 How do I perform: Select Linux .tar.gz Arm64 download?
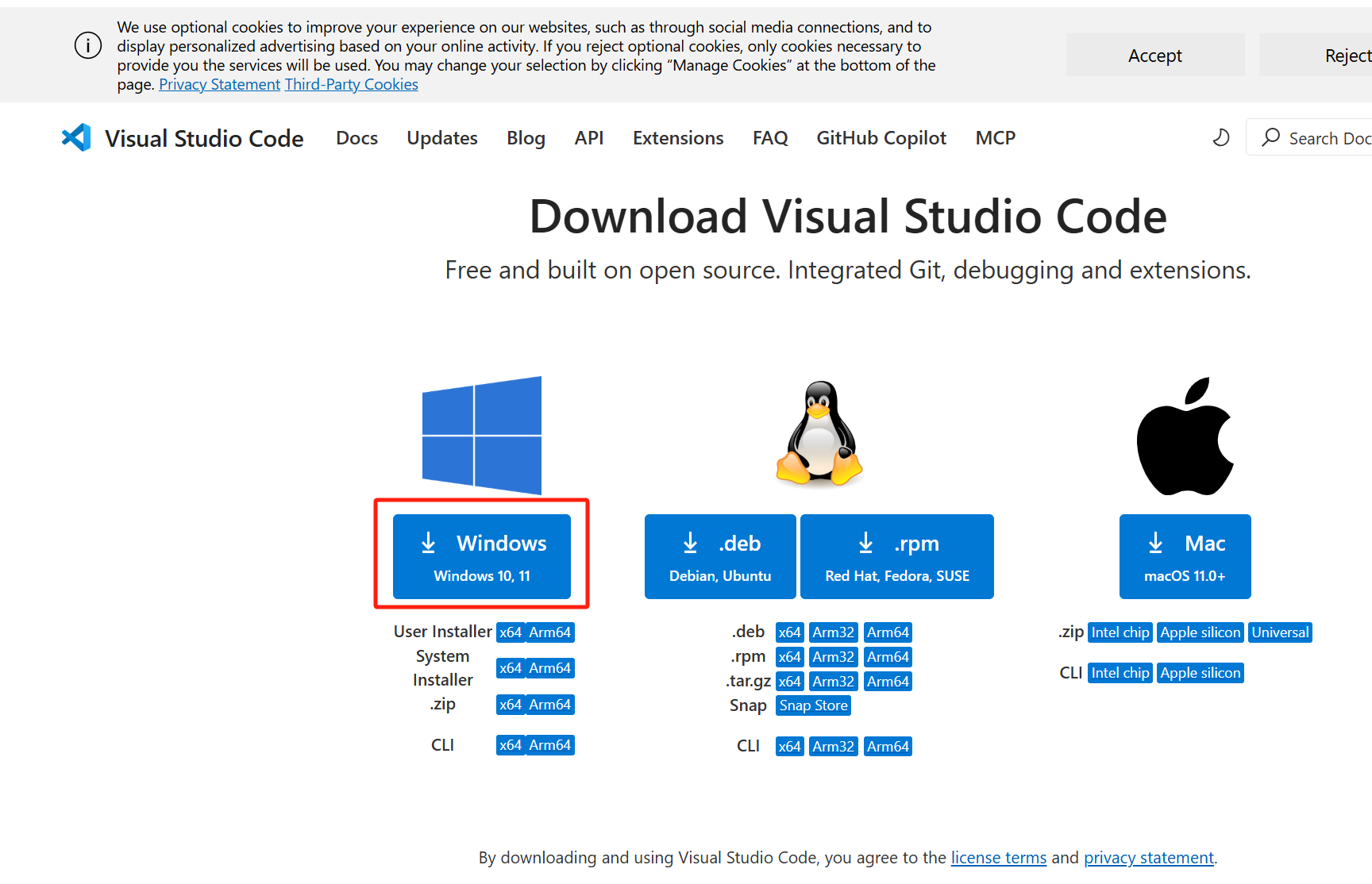[888, 682]
